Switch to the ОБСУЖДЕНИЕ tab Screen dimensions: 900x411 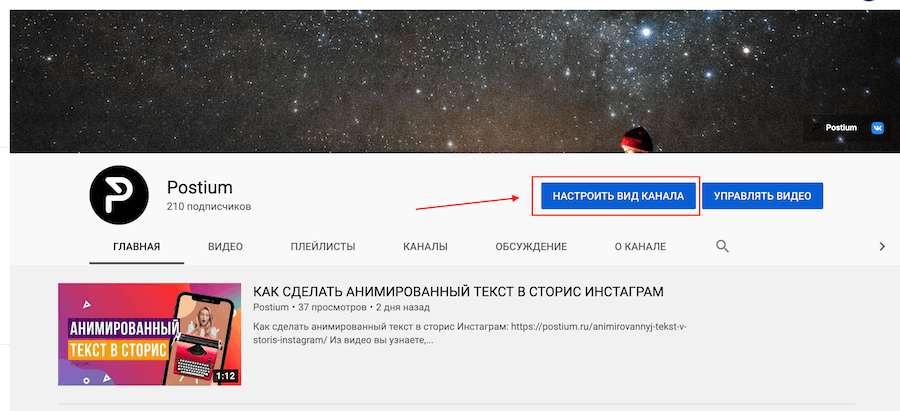click(x=531, y=247)
